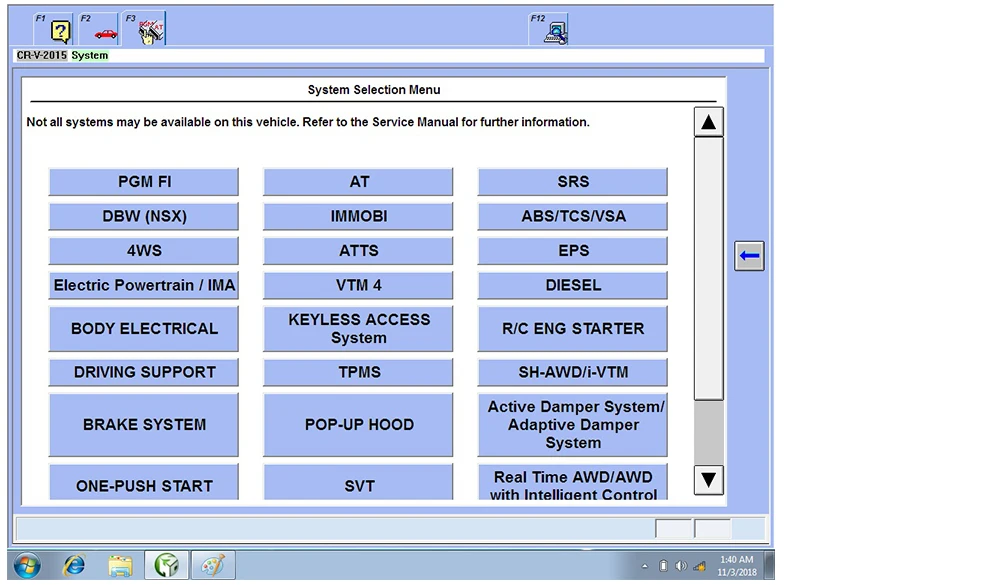Choose R/C ENG STARTER

tap(573, 329)
